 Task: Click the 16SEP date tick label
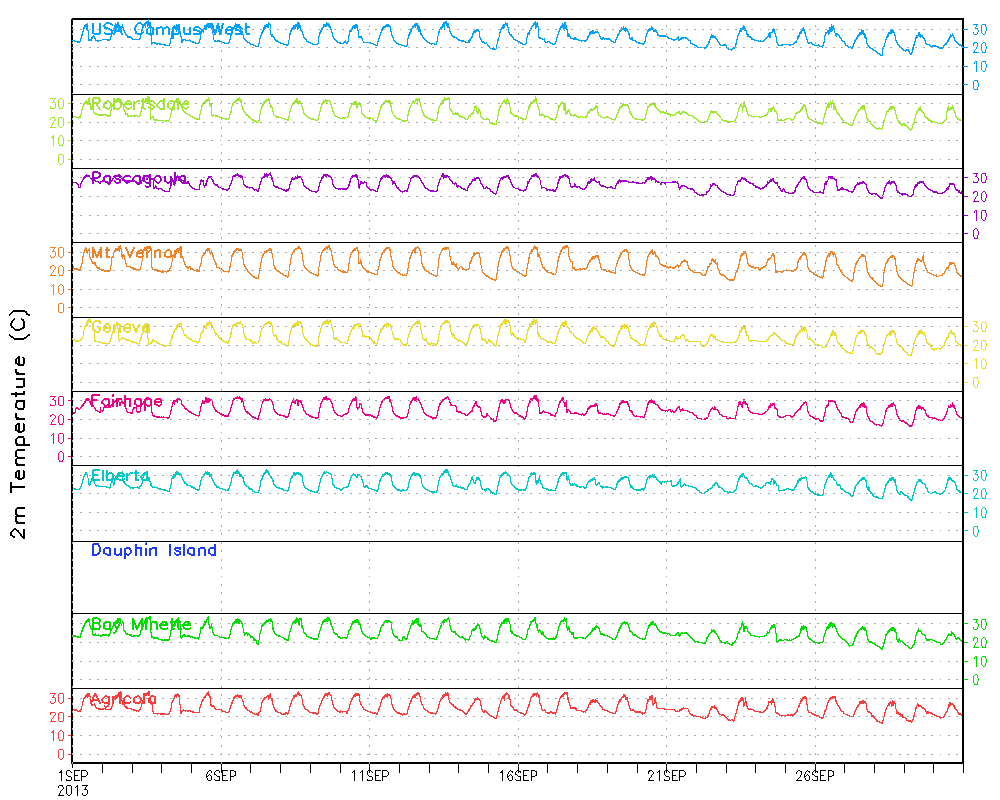click(518, 776)
